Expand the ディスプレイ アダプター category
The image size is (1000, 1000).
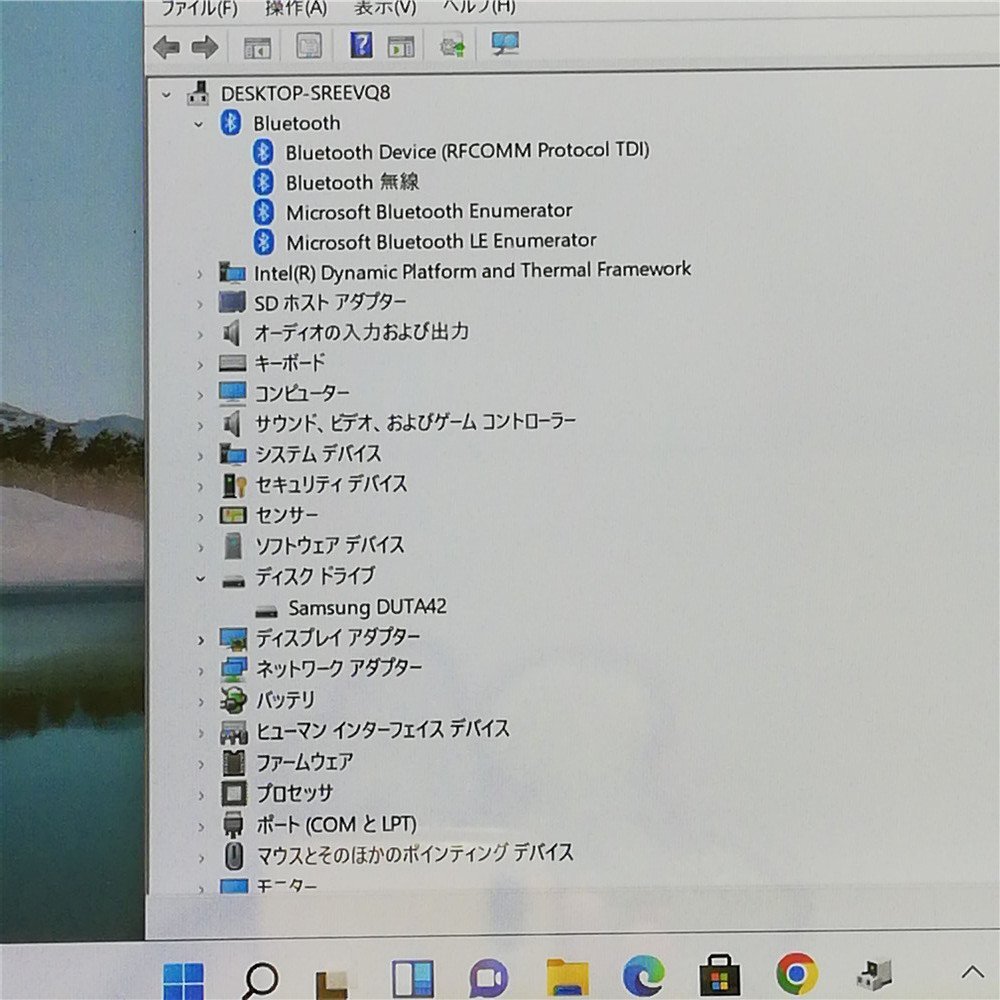201,640
